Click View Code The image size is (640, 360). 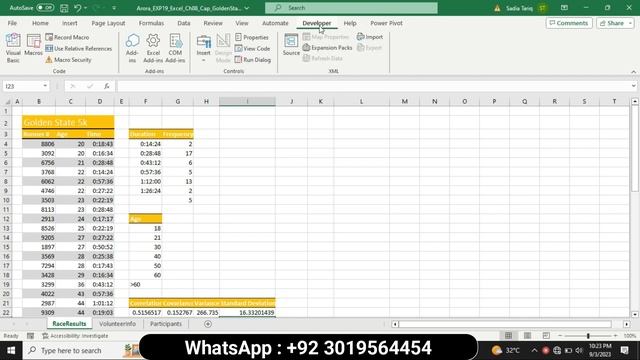[x=253, y=49]
